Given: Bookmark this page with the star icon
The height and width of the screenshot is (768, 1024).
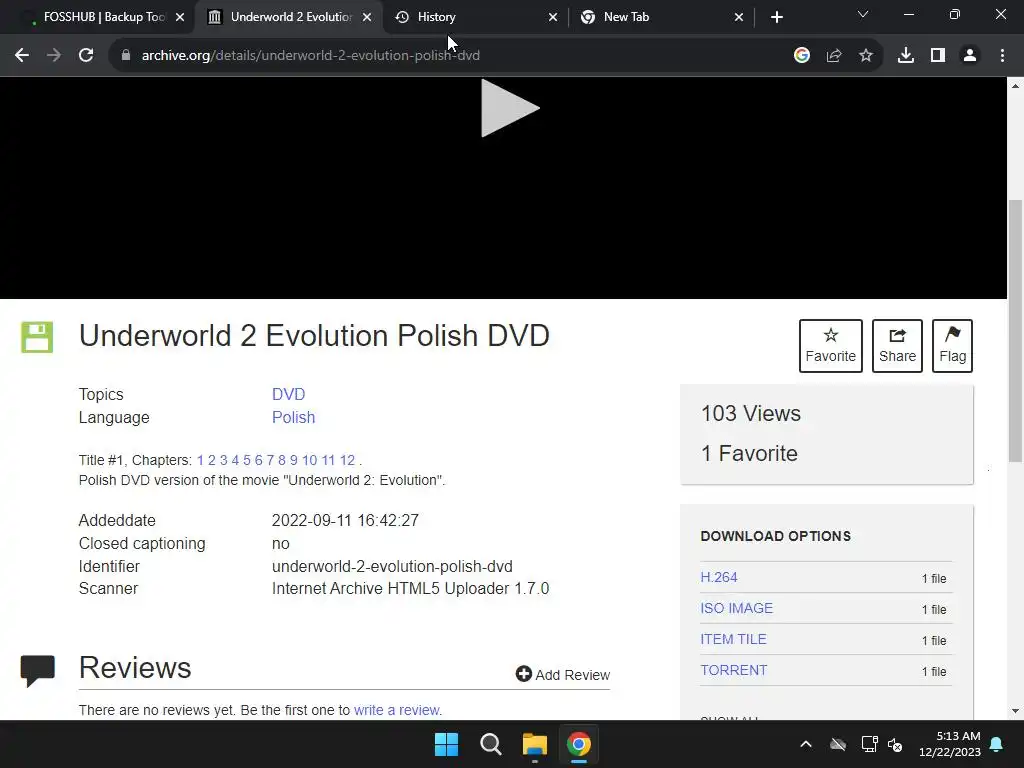Looking at the screenshot, I should click(x=866, y=56).
